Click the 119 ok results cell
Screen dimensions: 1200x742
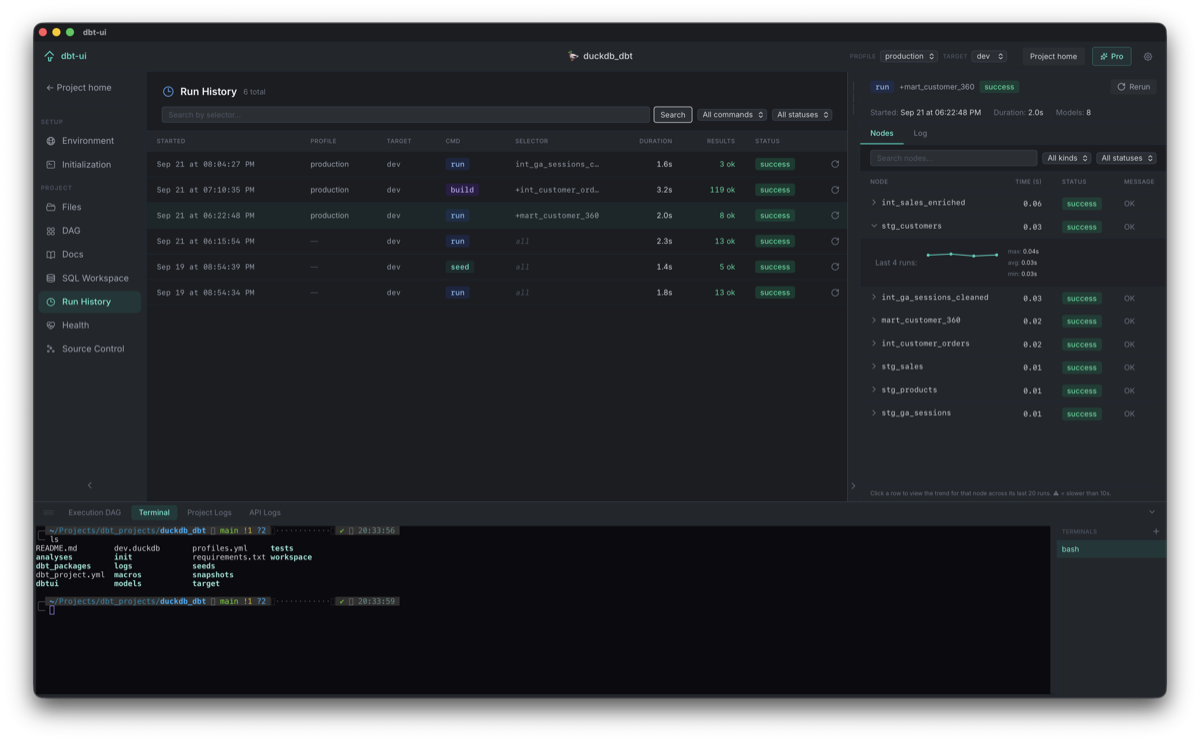click(722, 190)
